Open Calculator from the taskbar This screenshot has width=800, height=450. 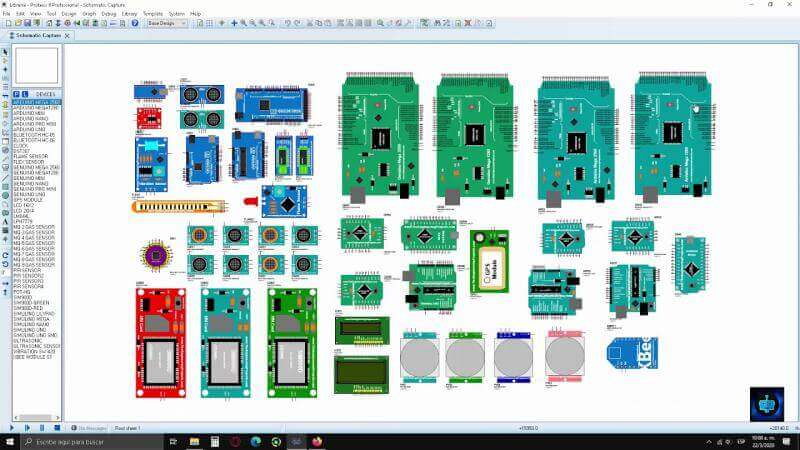point(215,442)
